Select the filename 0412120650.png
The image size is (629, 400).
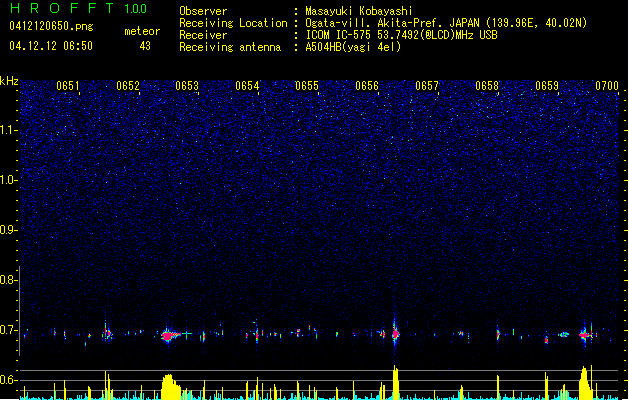51,26
